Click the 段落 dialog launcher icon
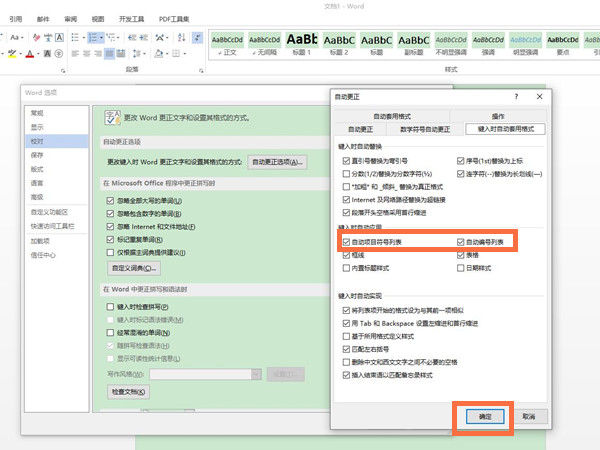The width and height of the screenshot is (600, 450). tap(199, 71)
